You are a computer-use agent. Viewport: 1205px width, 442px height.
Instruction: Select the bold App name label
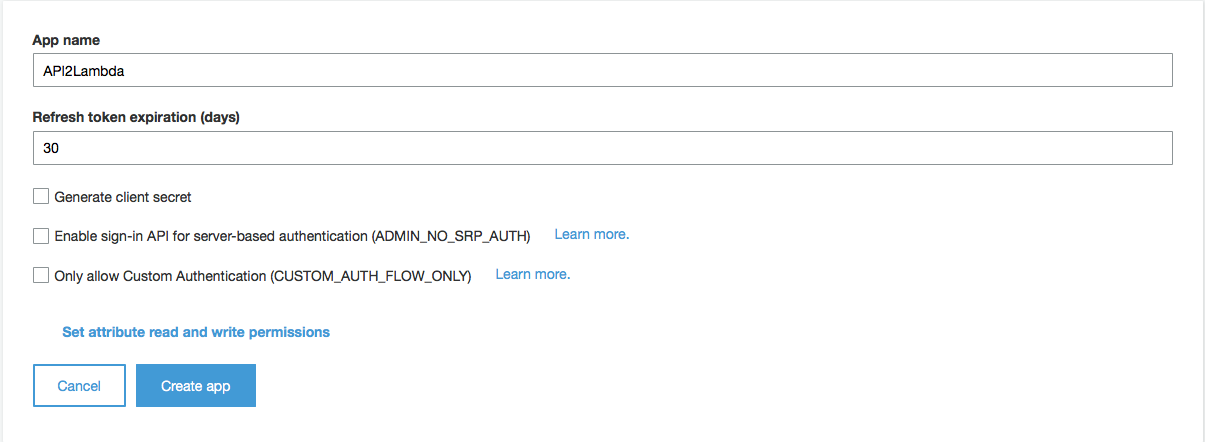click(x=66, y=40)
